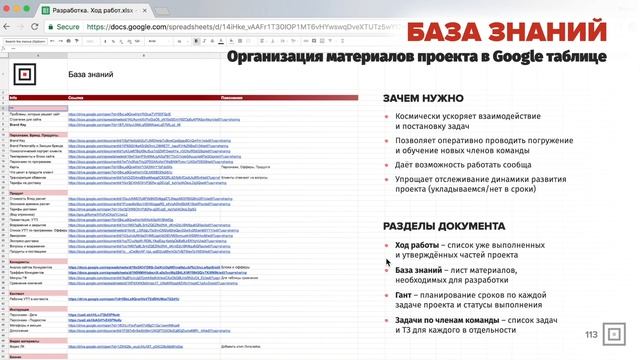
Task: Click the square logo image in sheet
Action: pos(24,74)
